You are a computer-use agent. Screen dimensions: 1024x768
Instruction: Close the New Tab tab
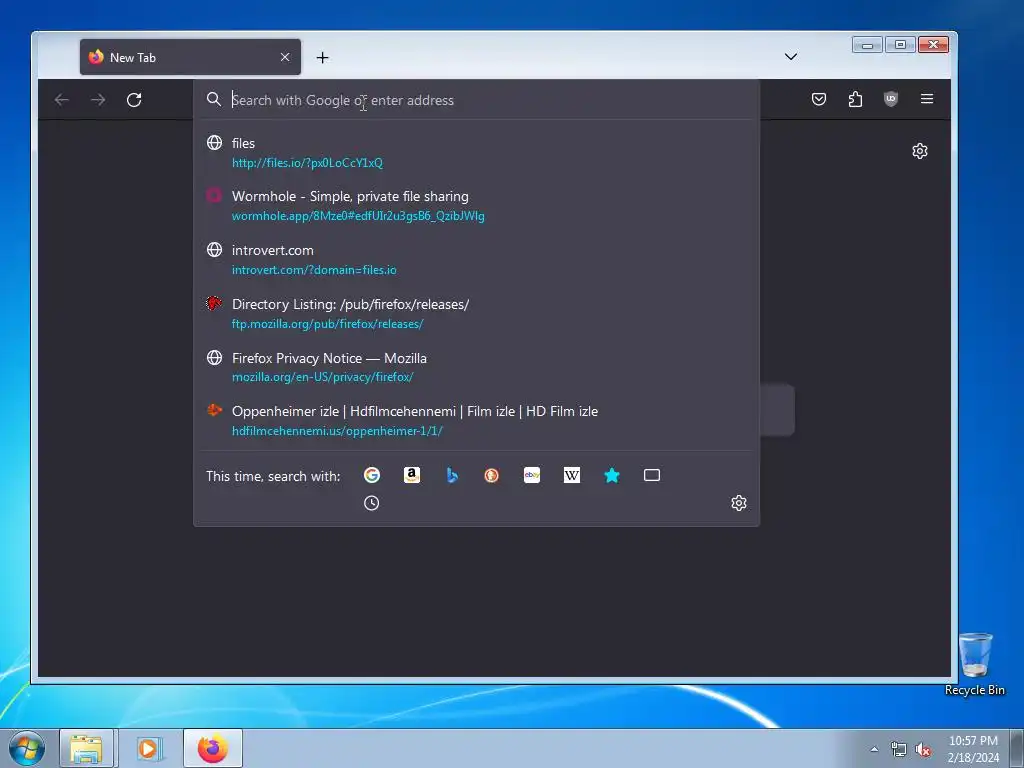coord(285,57)
